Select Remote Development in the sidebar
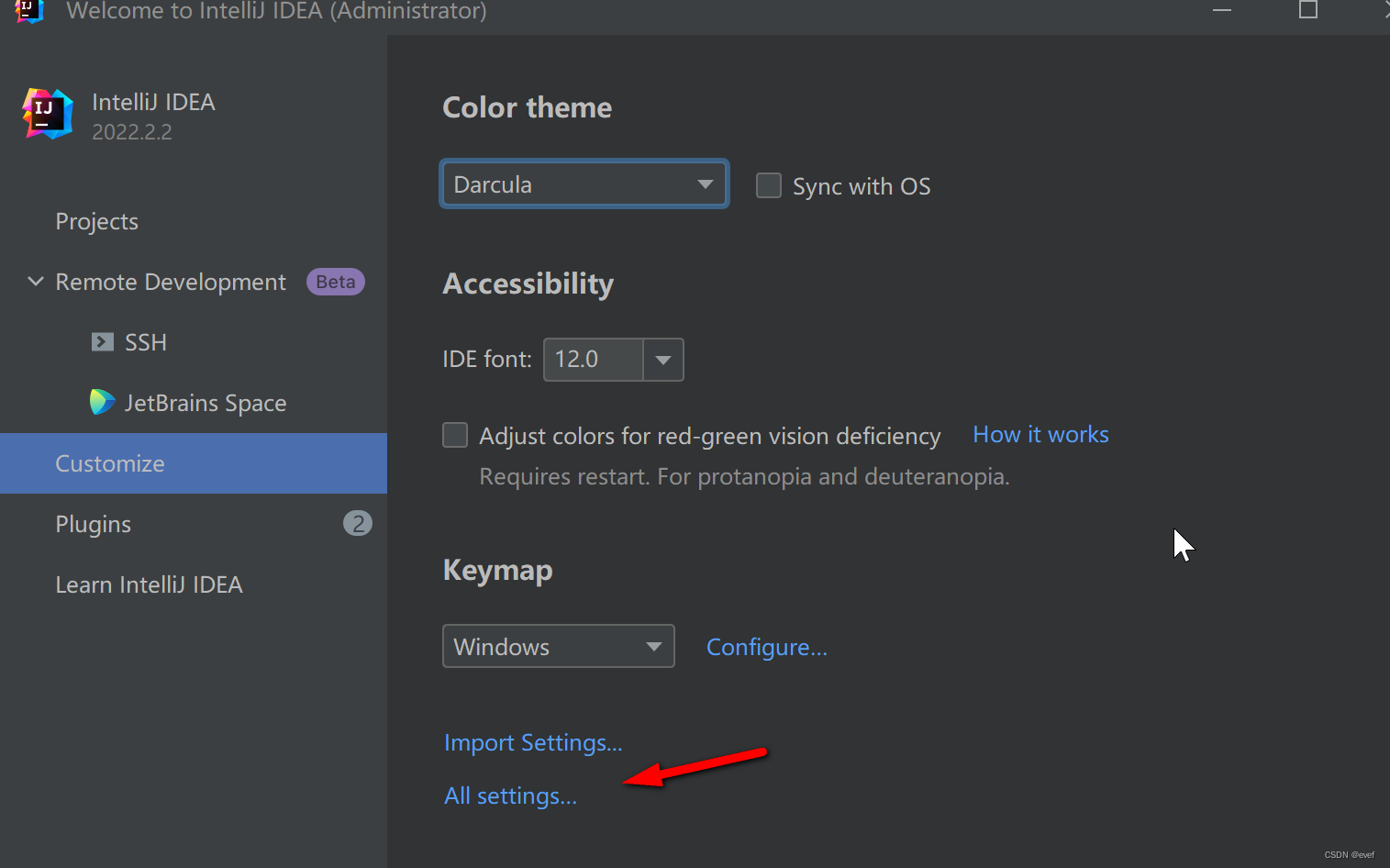 point(171,282)
